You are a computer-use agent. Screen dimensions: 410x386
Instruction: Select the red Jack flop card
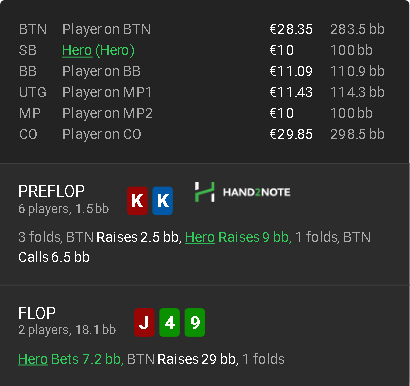coord(144,322)
